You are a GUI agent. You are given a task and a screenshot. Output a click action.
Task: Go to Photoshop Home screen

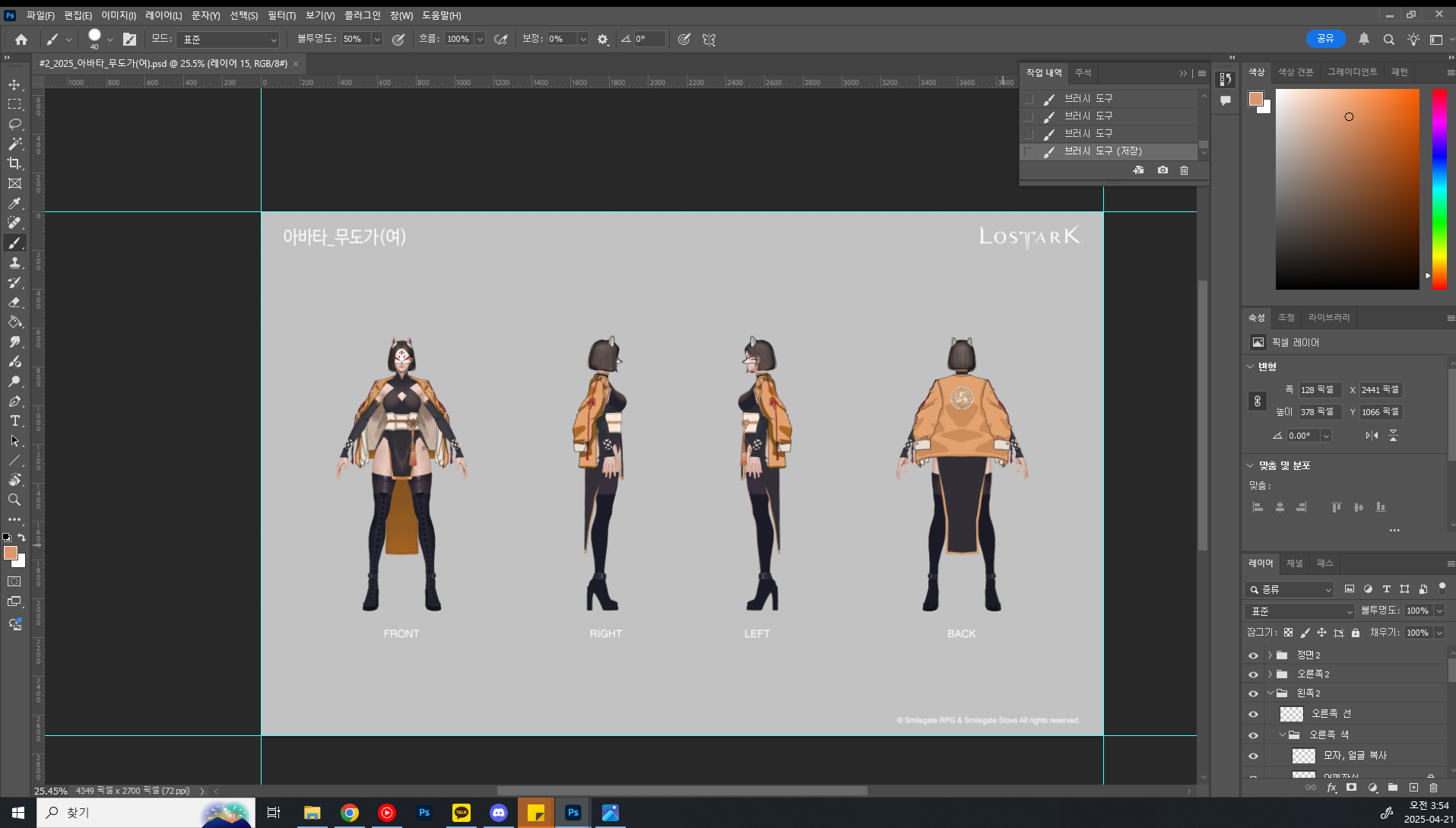[21, 40]
